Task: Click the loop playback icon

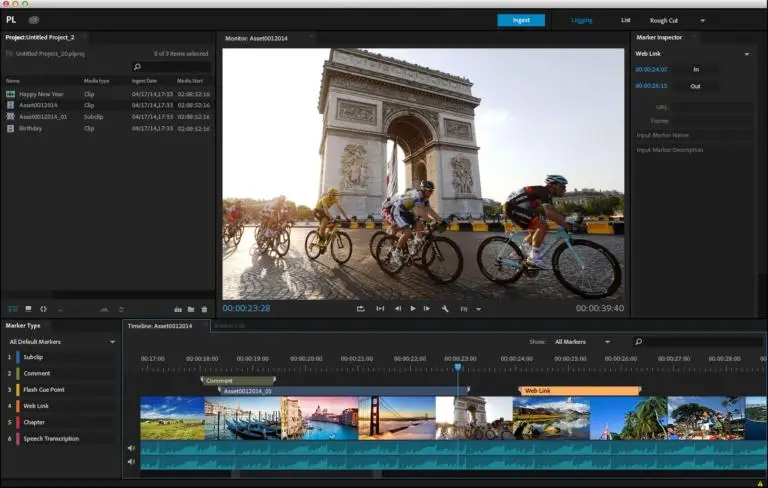Action: click(360, 309)
